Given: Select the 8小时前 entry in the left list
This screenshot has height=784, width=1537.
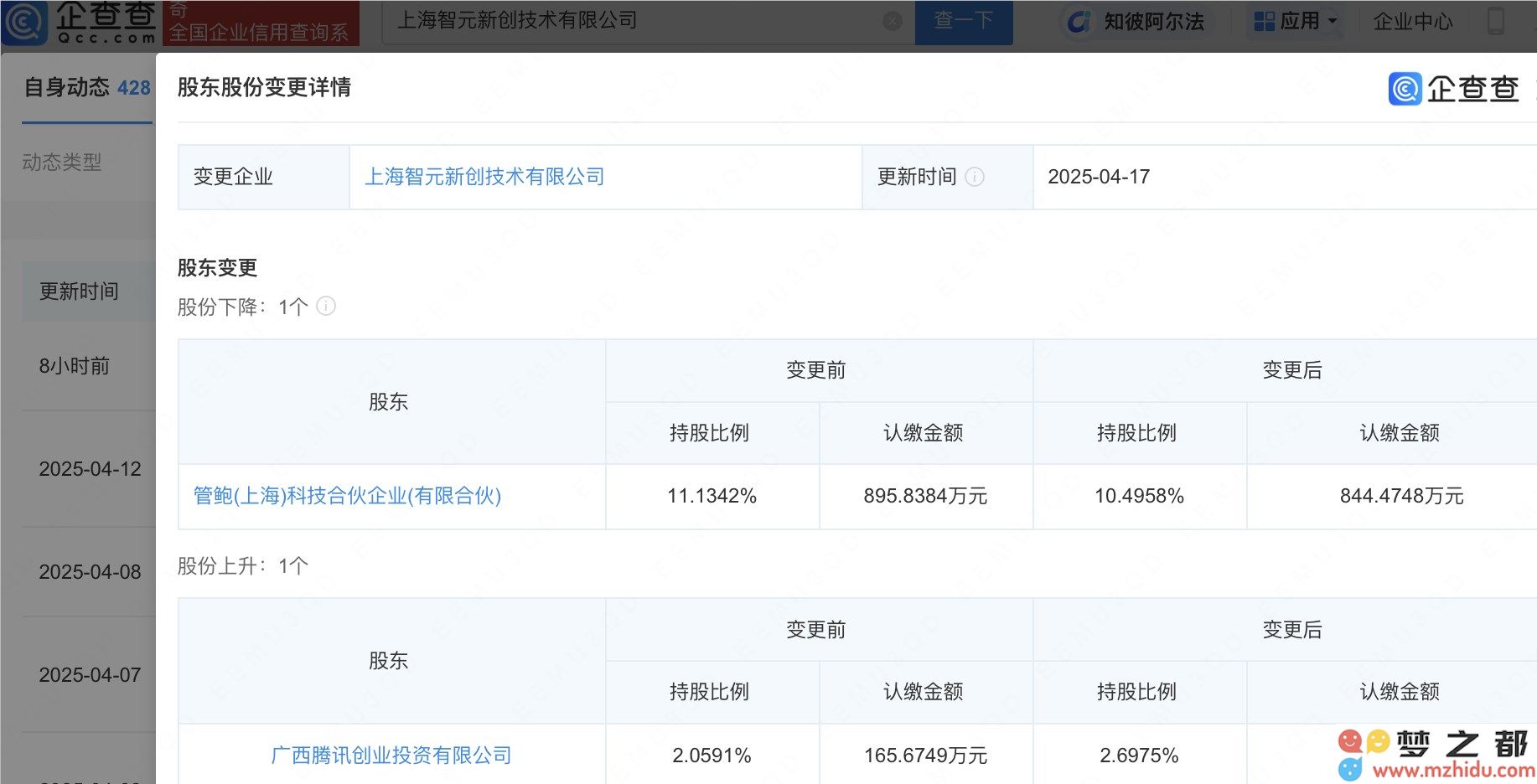Looking at the screenshot, I should (75, 366).
